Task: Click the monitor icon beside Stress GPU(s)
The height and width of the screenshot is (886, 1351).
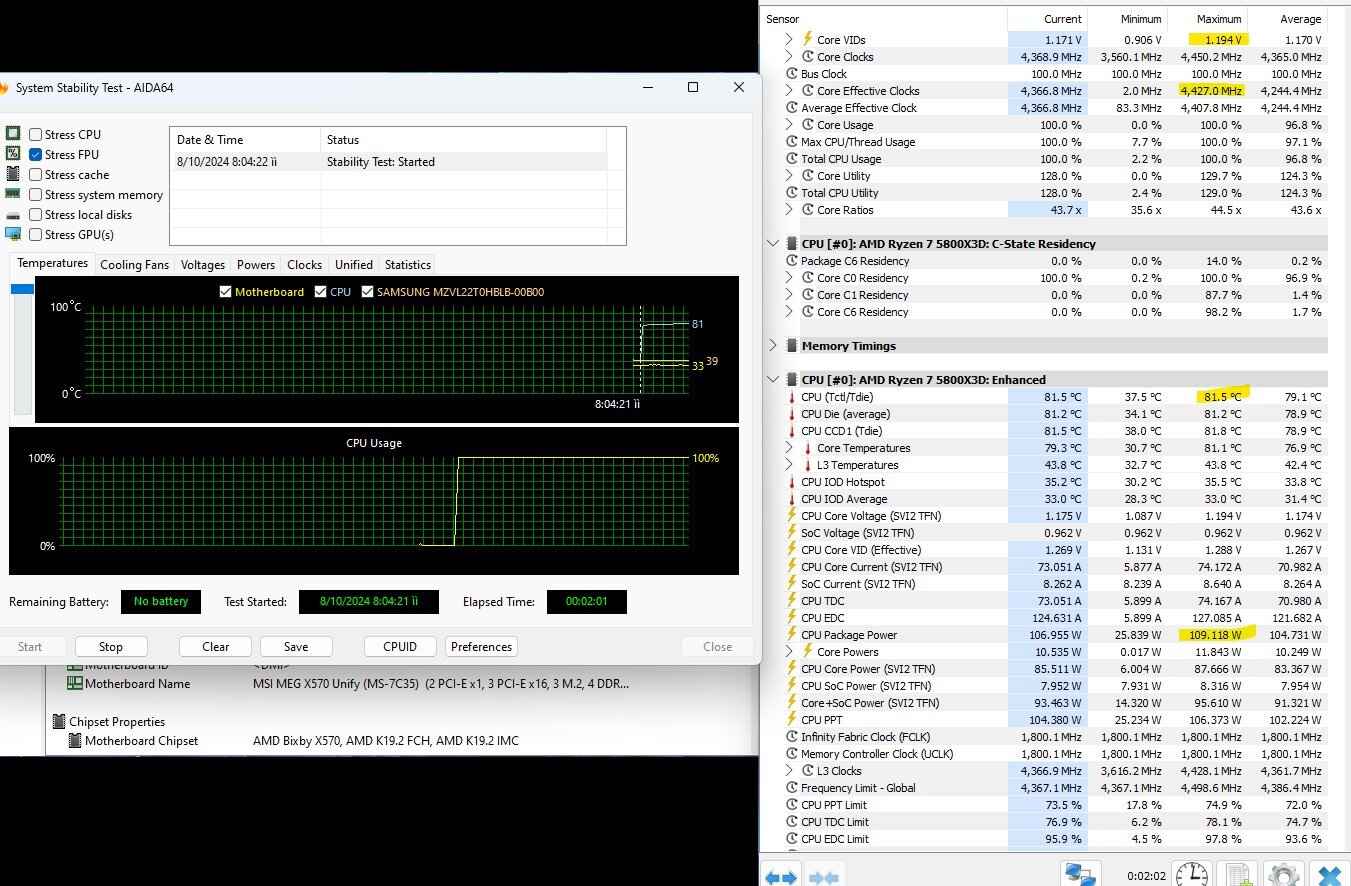Action: 13,234
